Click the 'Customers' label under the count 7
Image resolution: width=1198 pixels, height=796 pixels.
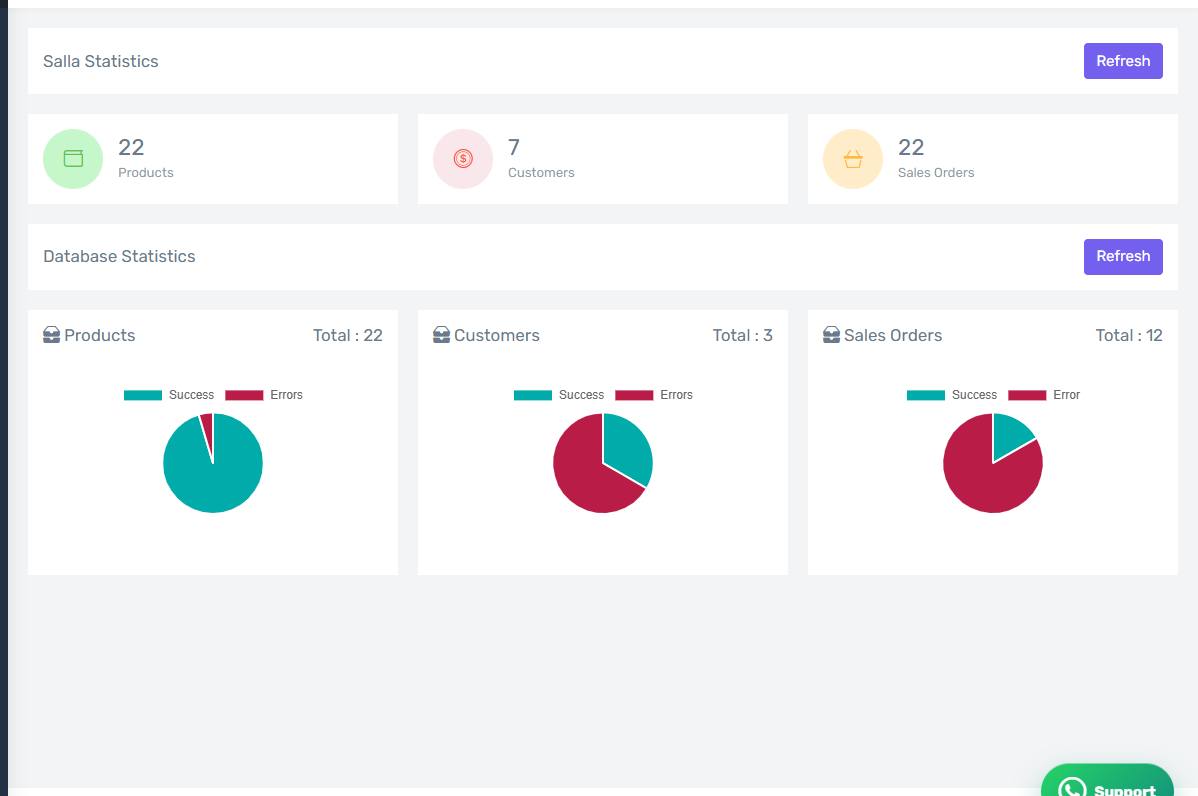pos(541,173)
